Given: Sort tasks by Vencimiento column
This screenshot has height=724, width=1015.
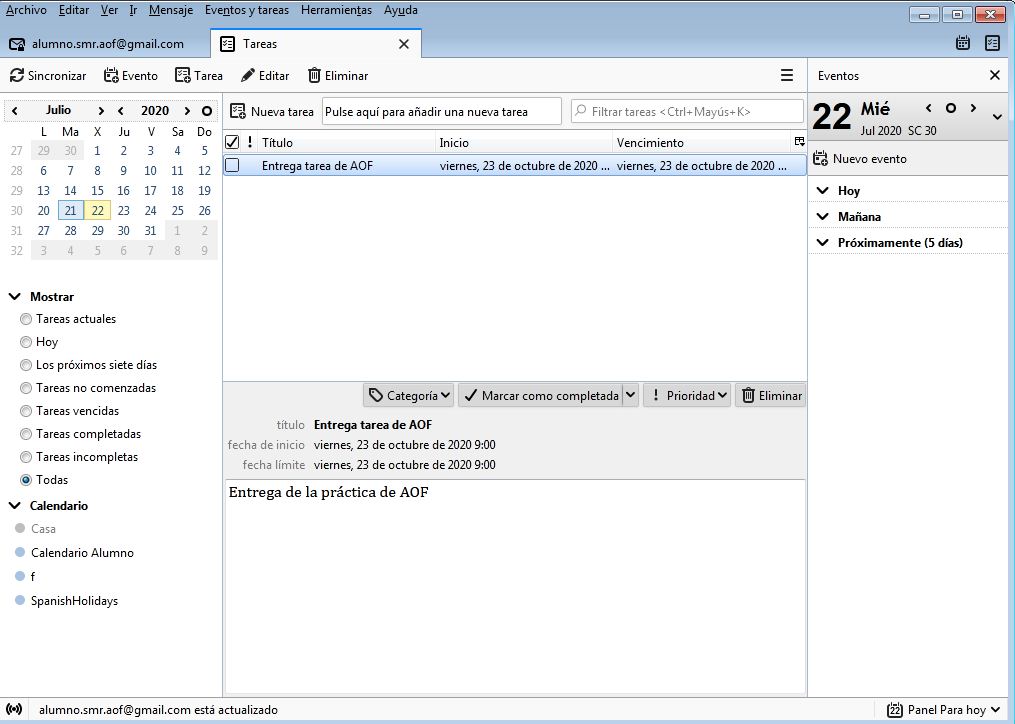Looking at the screenshot, I should pyautogui.click(x=702, y=142).
